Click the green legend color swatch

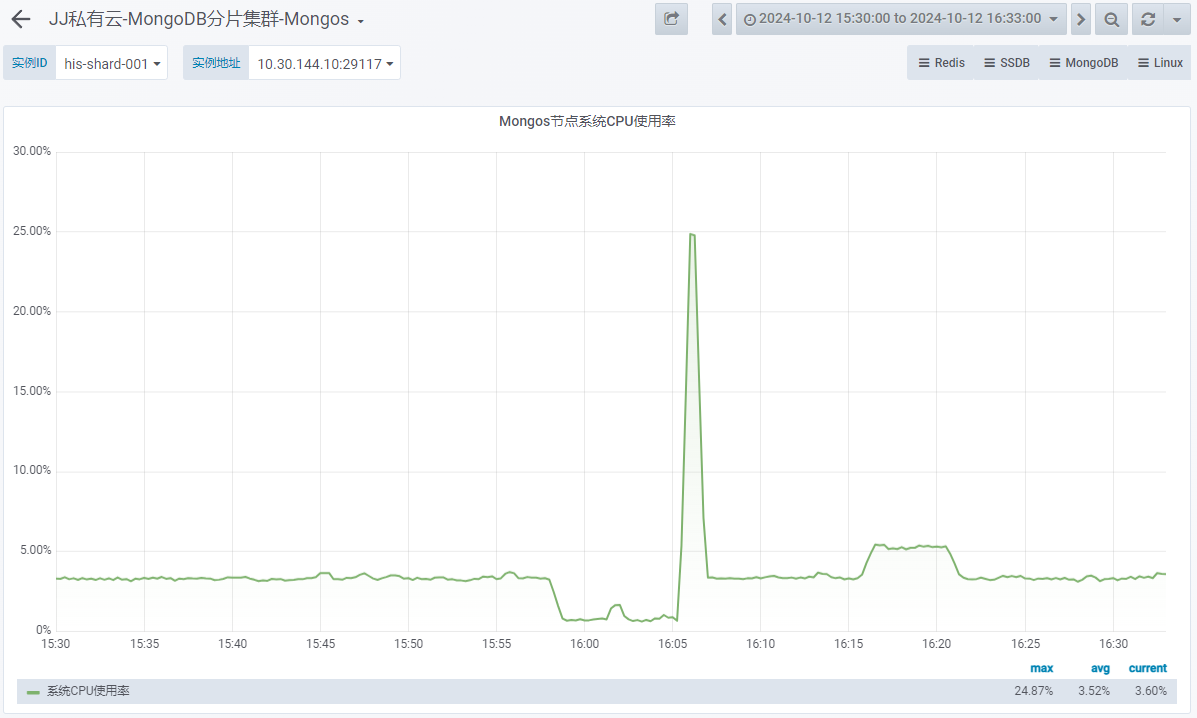pyautogui.click(x=33, y=692)
